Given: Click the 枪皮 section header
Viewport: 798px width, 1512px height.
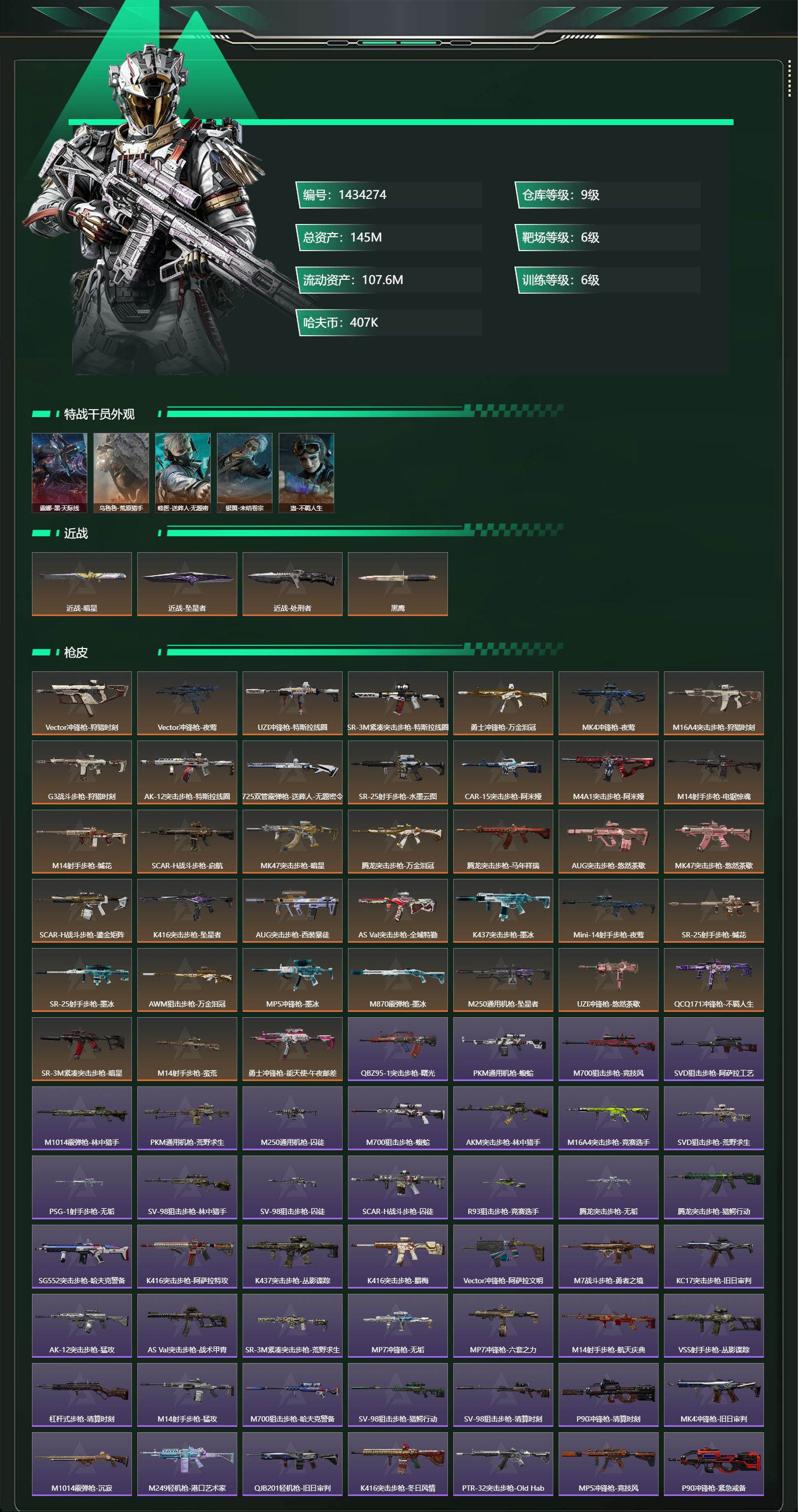Looking at the screenshot, I should coord(76,653).
